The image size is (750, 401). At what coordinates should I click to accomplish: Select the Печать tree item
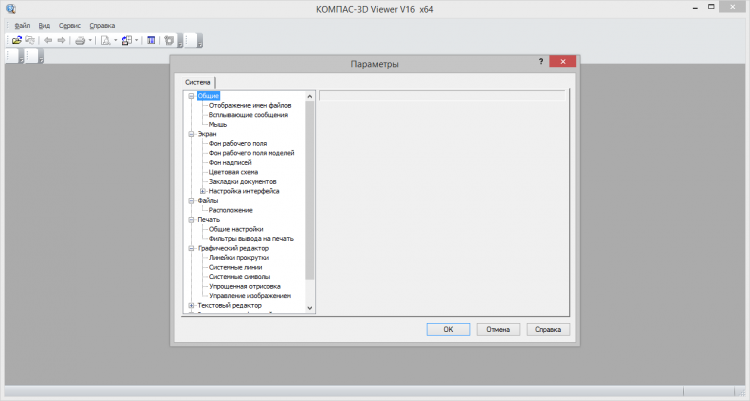pyautogui.click(x=208, y=220)
